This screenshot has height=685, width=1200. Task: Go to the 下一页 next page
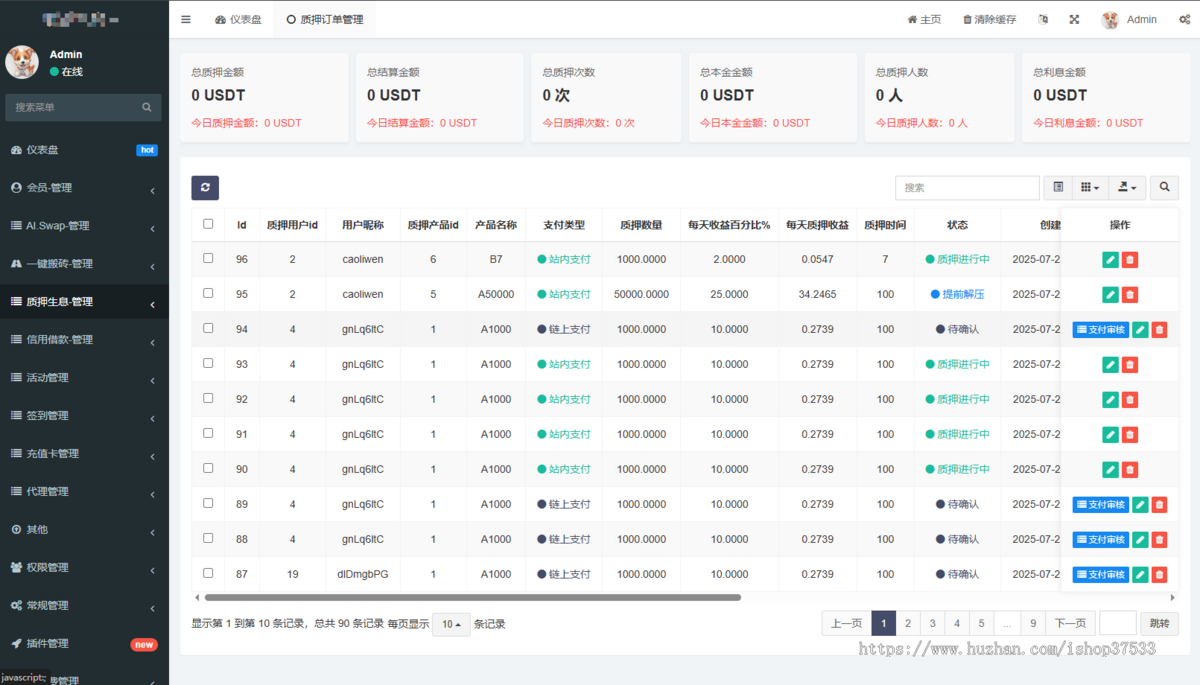1070,623
